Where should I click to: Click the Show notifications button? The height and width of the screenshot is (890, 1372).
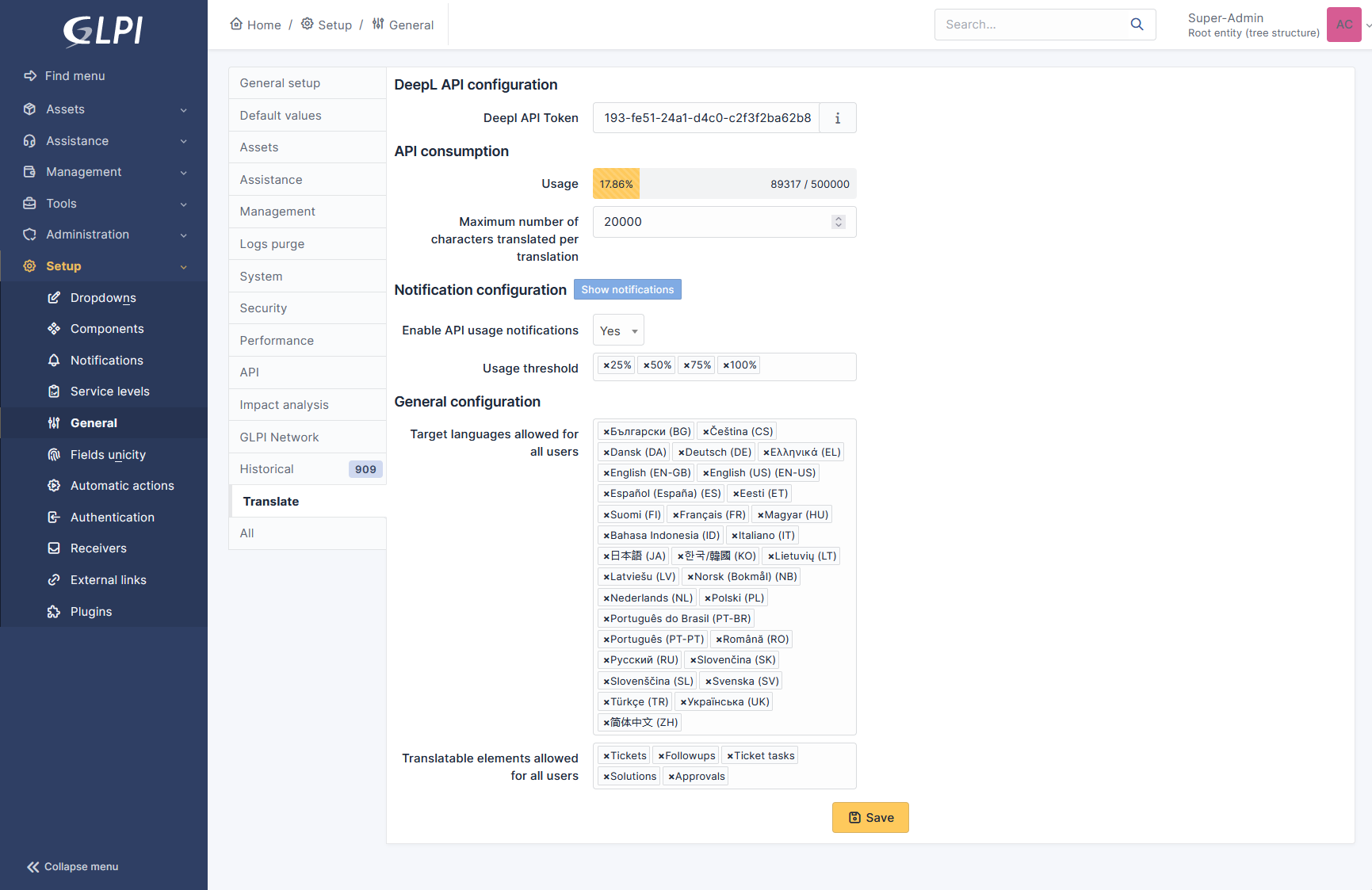[x=628, y=290]
